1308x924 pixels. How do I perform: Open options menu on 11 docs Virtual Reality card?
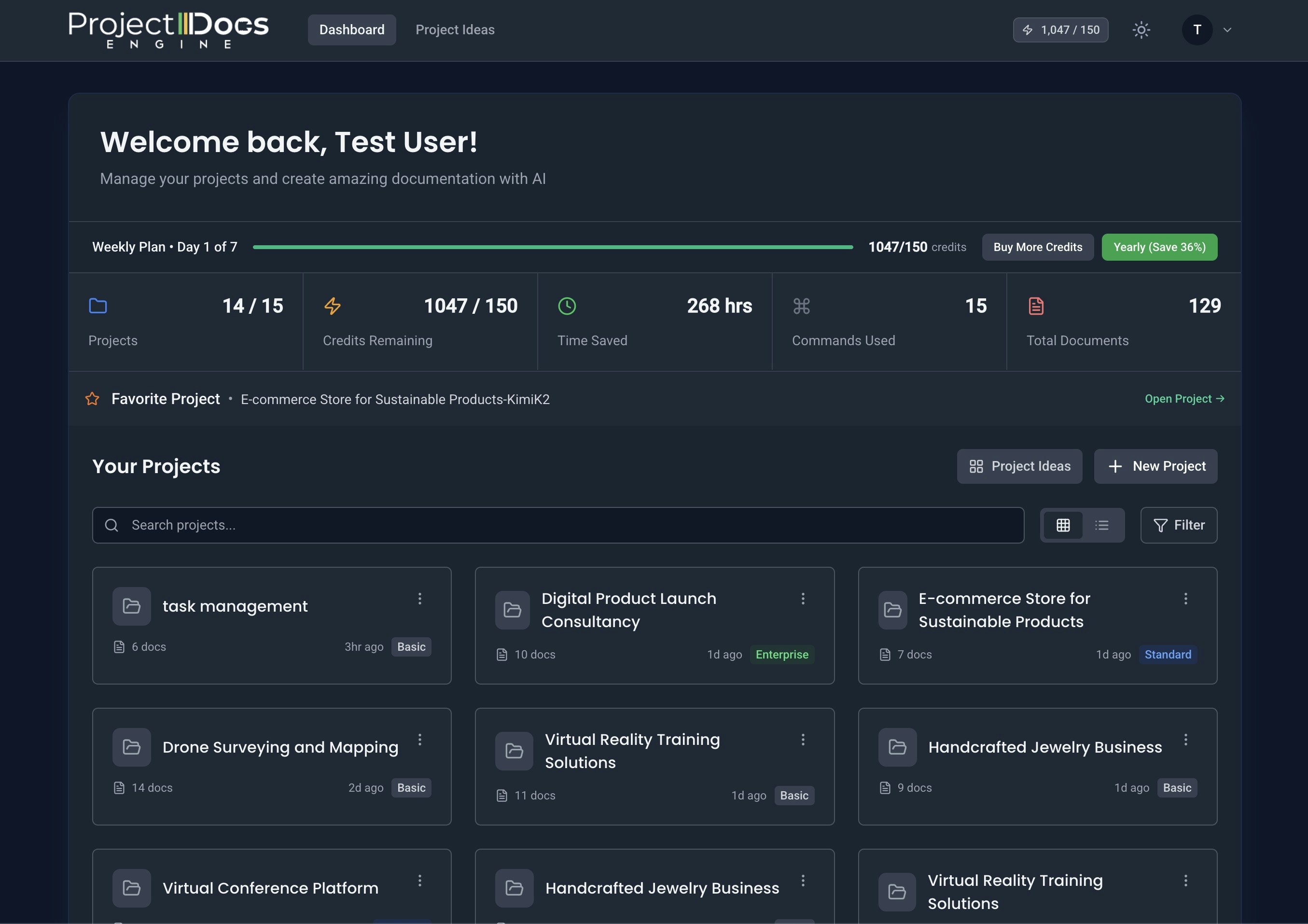803,740
